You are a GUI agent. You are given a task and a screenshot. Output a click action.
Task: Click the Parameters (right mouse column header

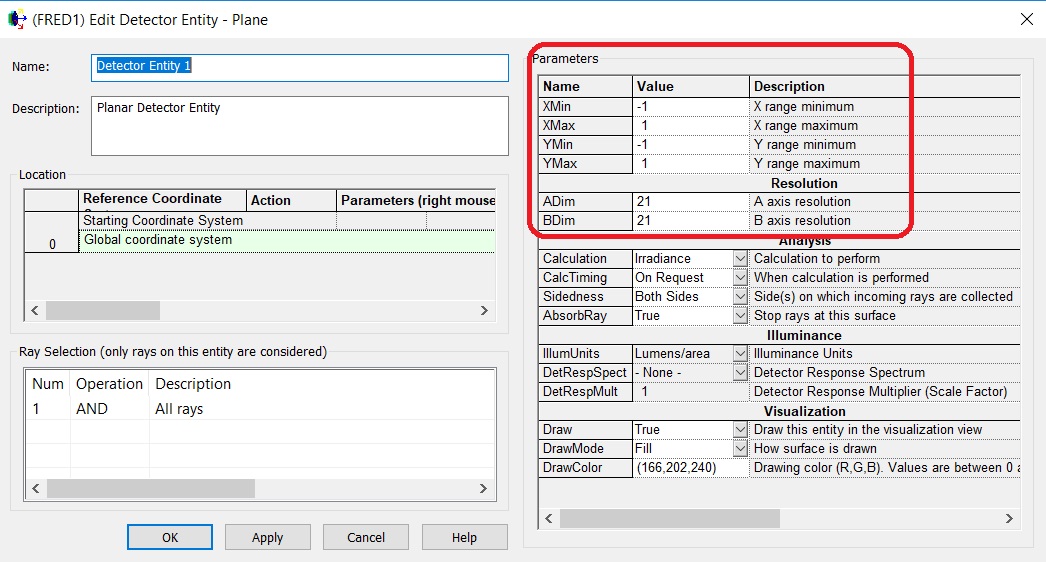pos(416,200)
